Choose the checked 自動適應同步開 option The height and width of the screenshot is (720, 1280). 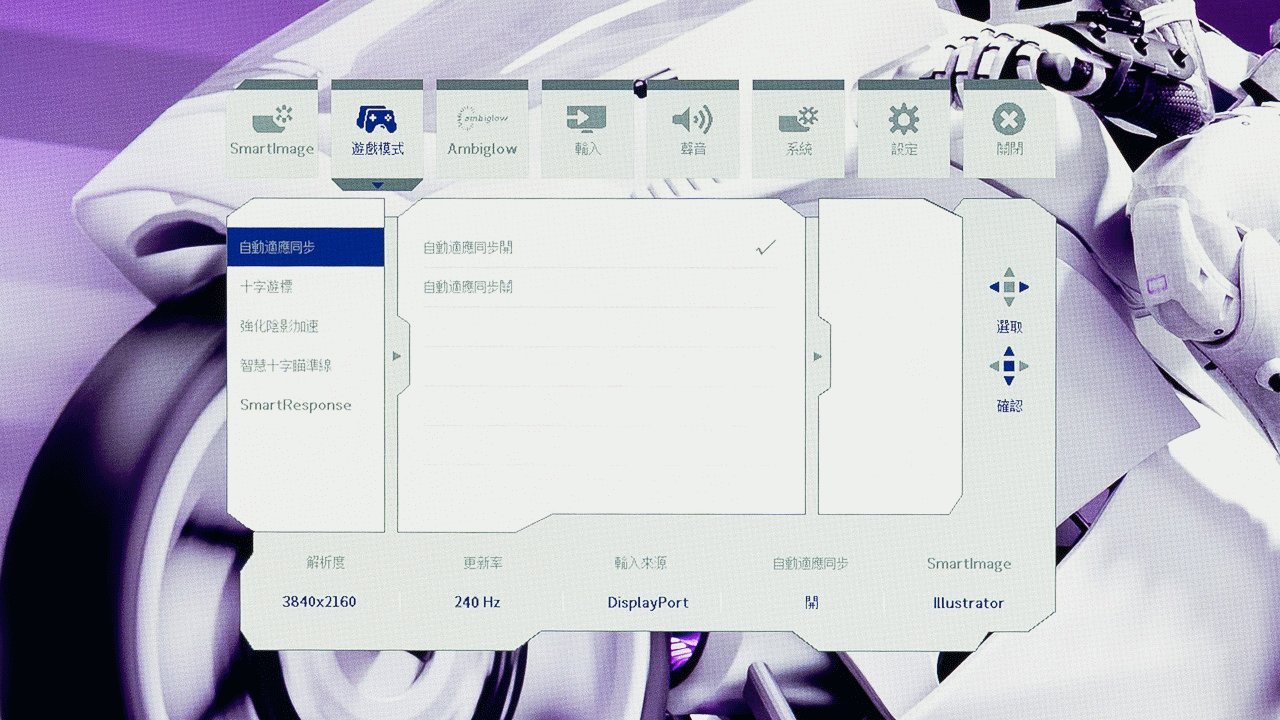[x=600, y=248]
